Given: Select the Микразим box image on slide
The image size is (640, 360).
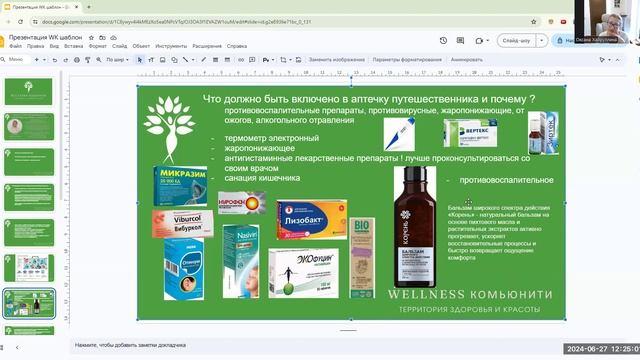Looking at the screenshot, I should tap(180, 186).
